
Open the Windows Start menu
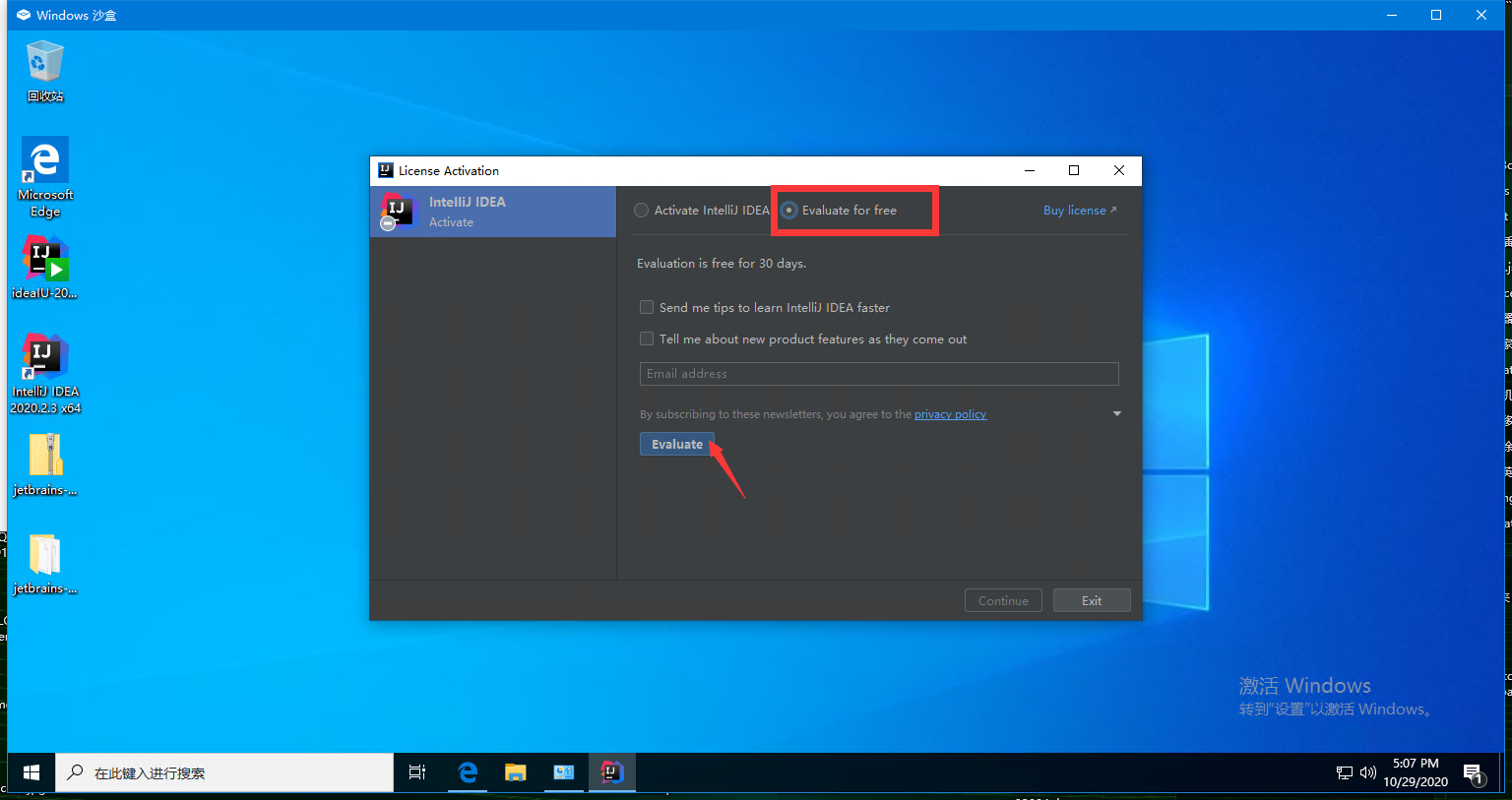coord(31,772)
